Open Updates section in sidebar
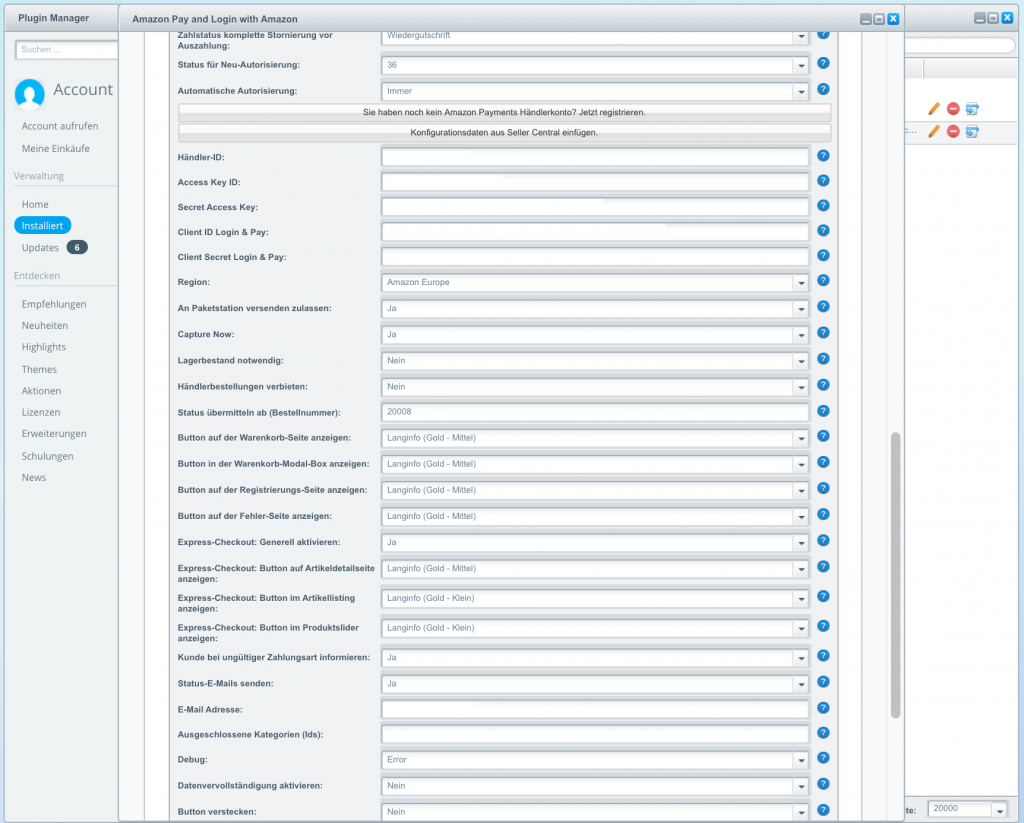 (40, 248)
